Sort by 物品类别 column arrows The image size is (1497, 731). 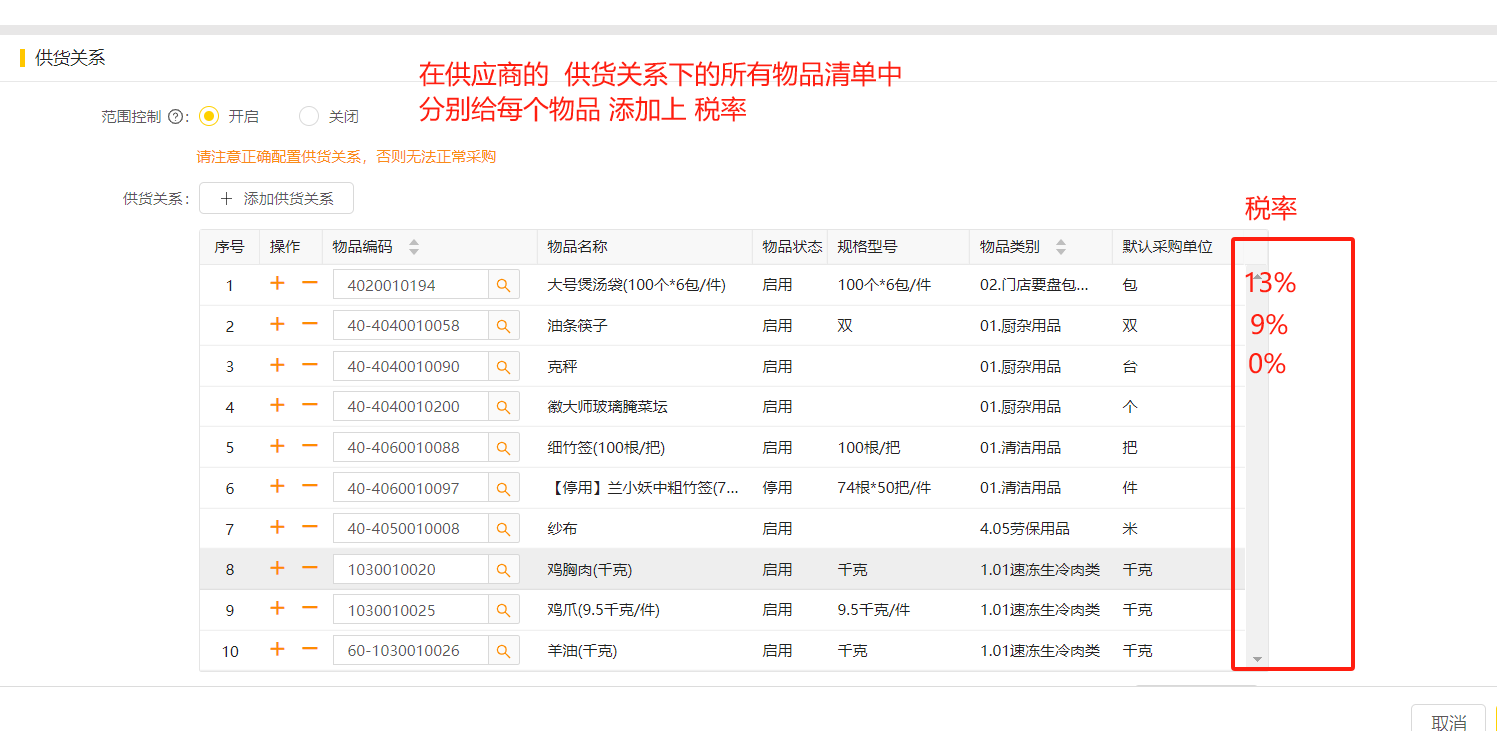point(1061,247)
